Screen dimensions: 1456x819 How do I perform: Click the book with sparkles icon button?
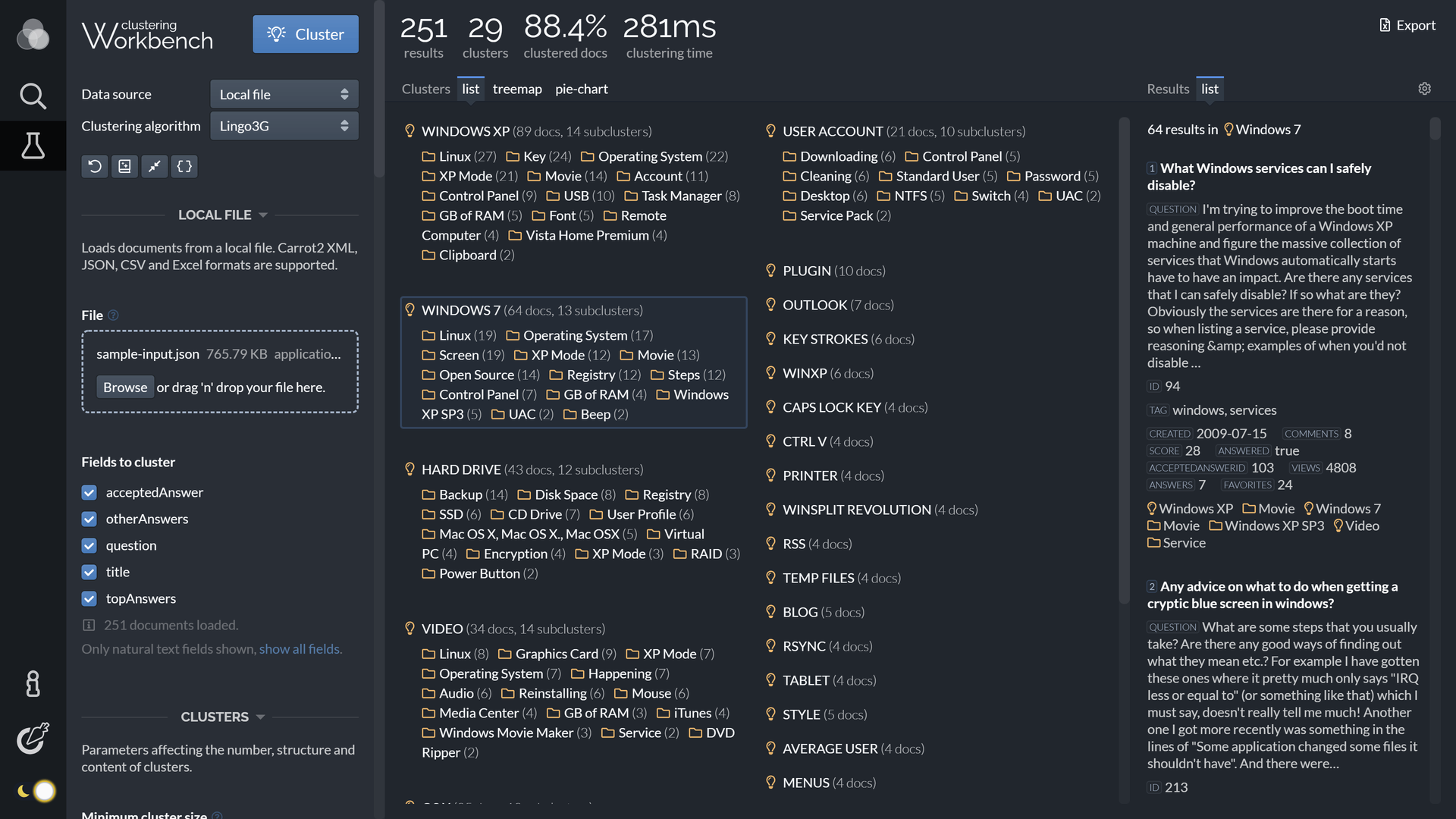click(x=124, y=166)
